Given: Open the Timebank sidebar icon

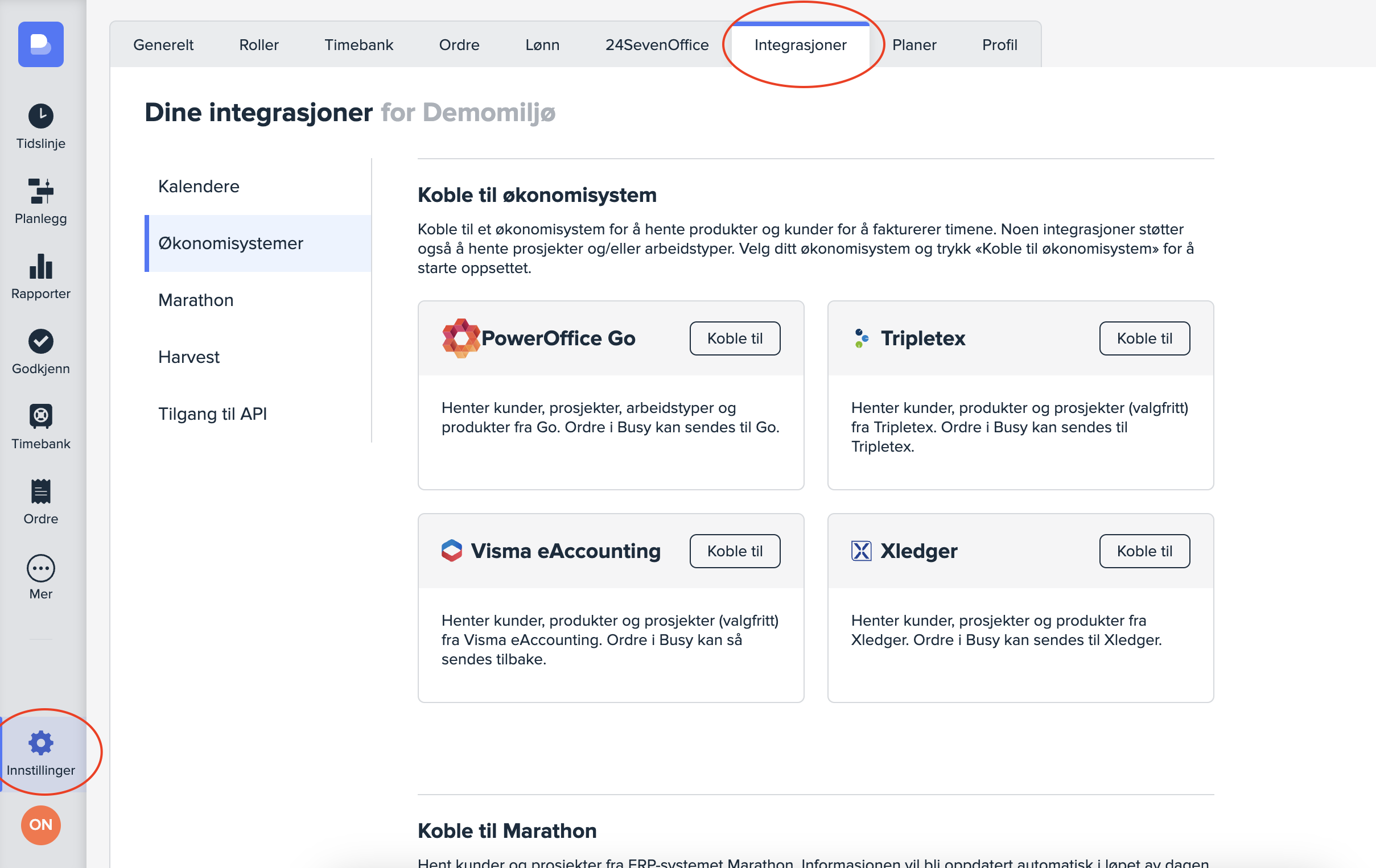Looking at the screenshot, I should click(x=40, y=416).
